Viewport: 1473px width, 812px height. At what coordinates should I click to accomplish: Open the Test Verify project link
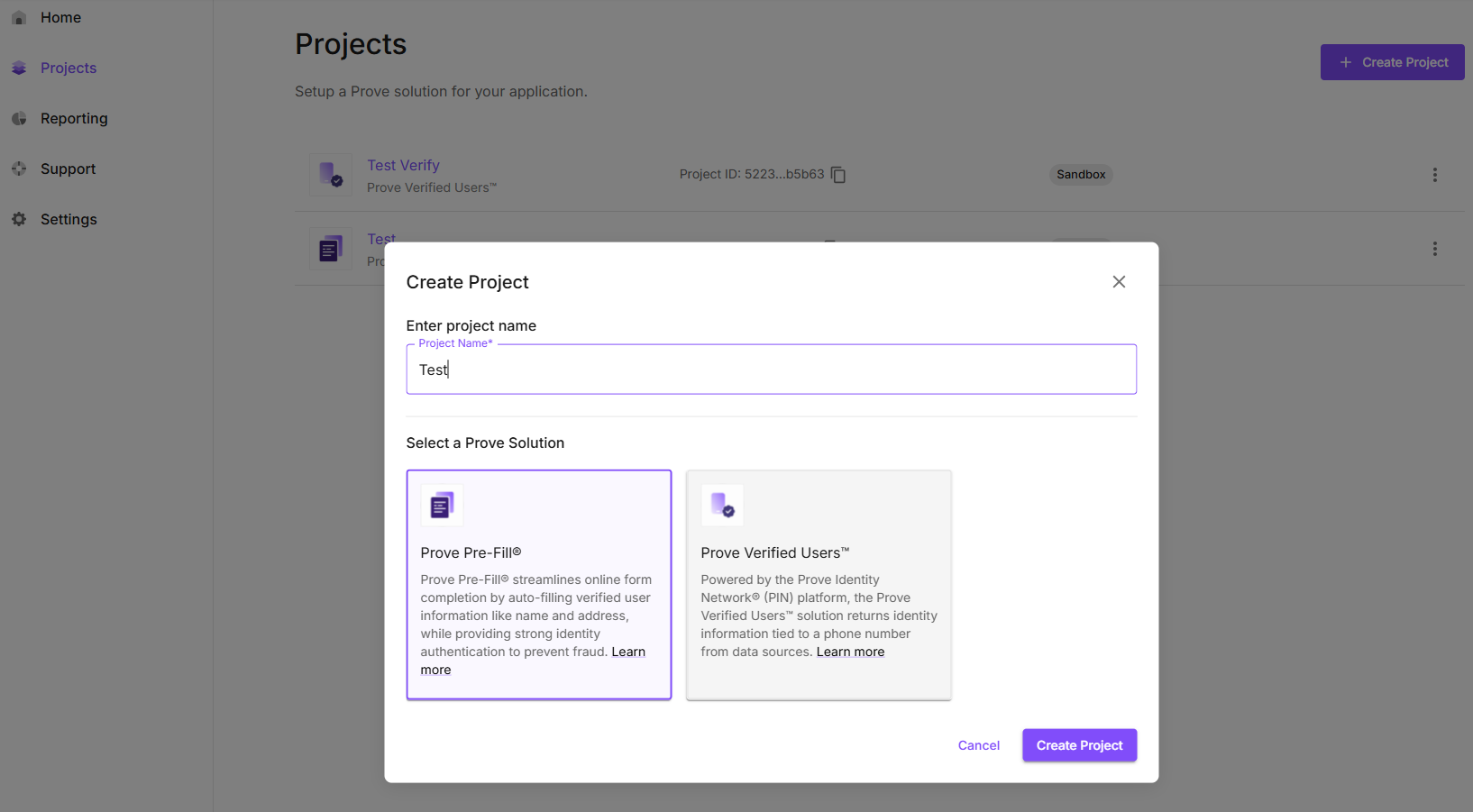click(x=403, y=166)
